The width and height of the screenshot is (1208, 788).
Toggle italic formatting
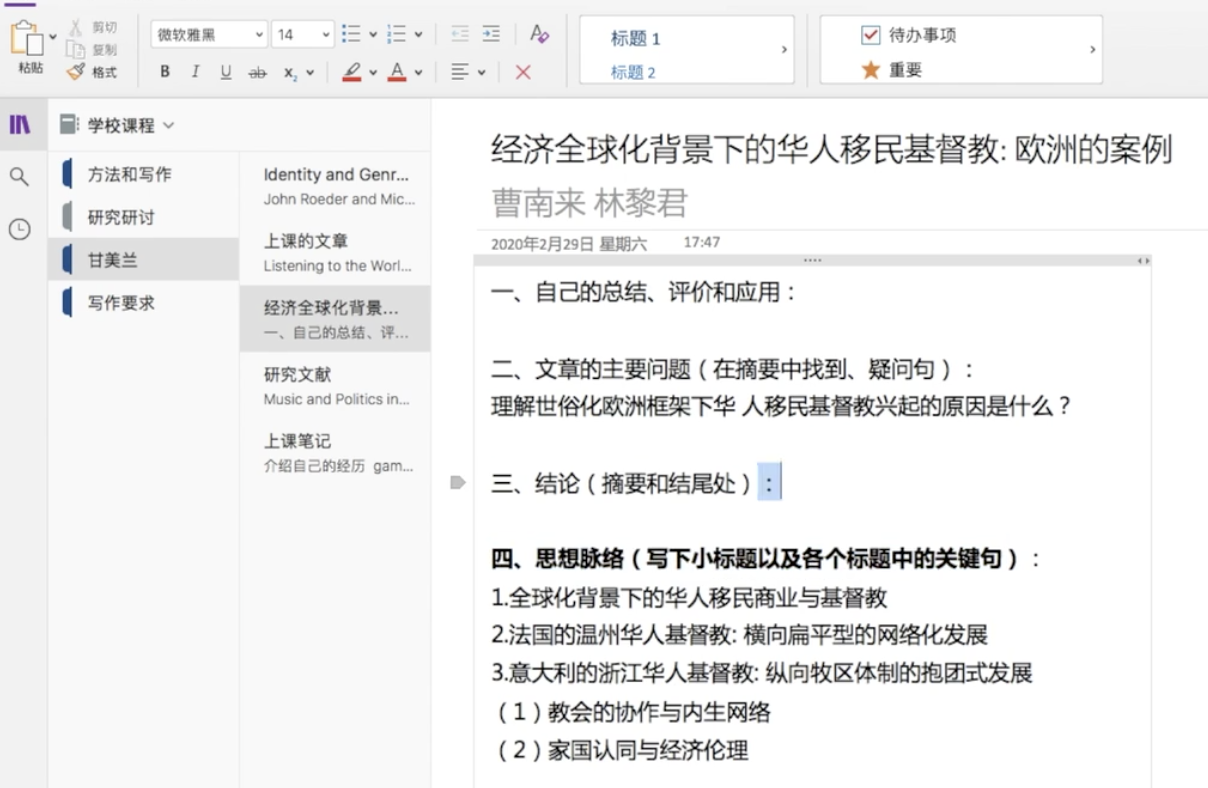click(x=195, y=72)
